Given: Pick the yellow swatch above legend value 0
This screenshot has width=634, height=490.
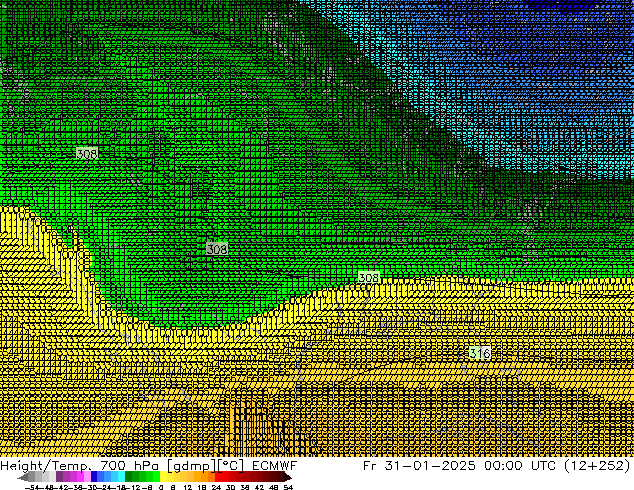Looking at the screenshot, I should pyautogui.click(x=163, y=477).
